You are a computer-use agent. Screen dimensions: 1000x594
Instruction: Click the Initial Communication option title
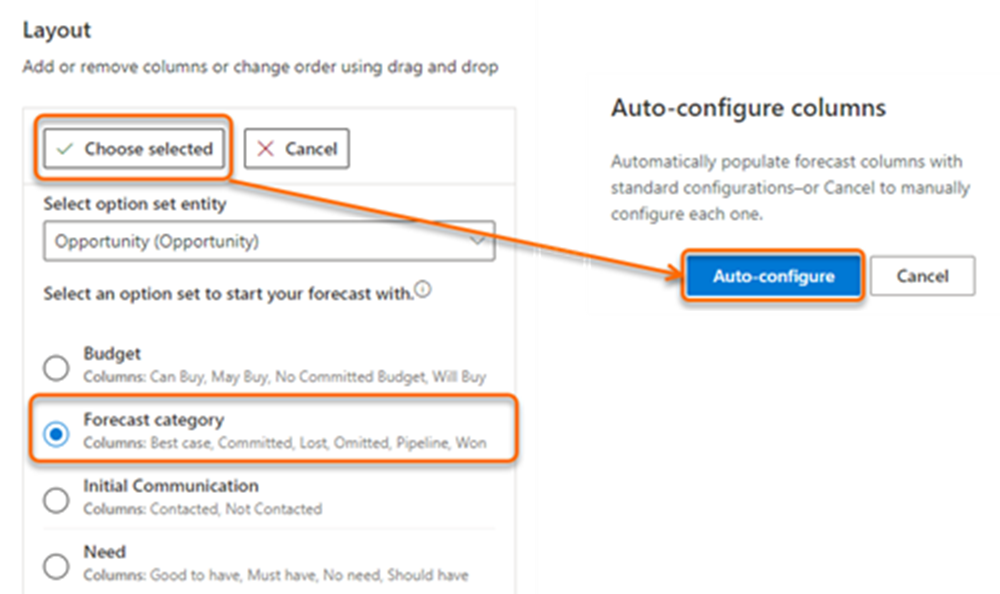click(170, 486)
